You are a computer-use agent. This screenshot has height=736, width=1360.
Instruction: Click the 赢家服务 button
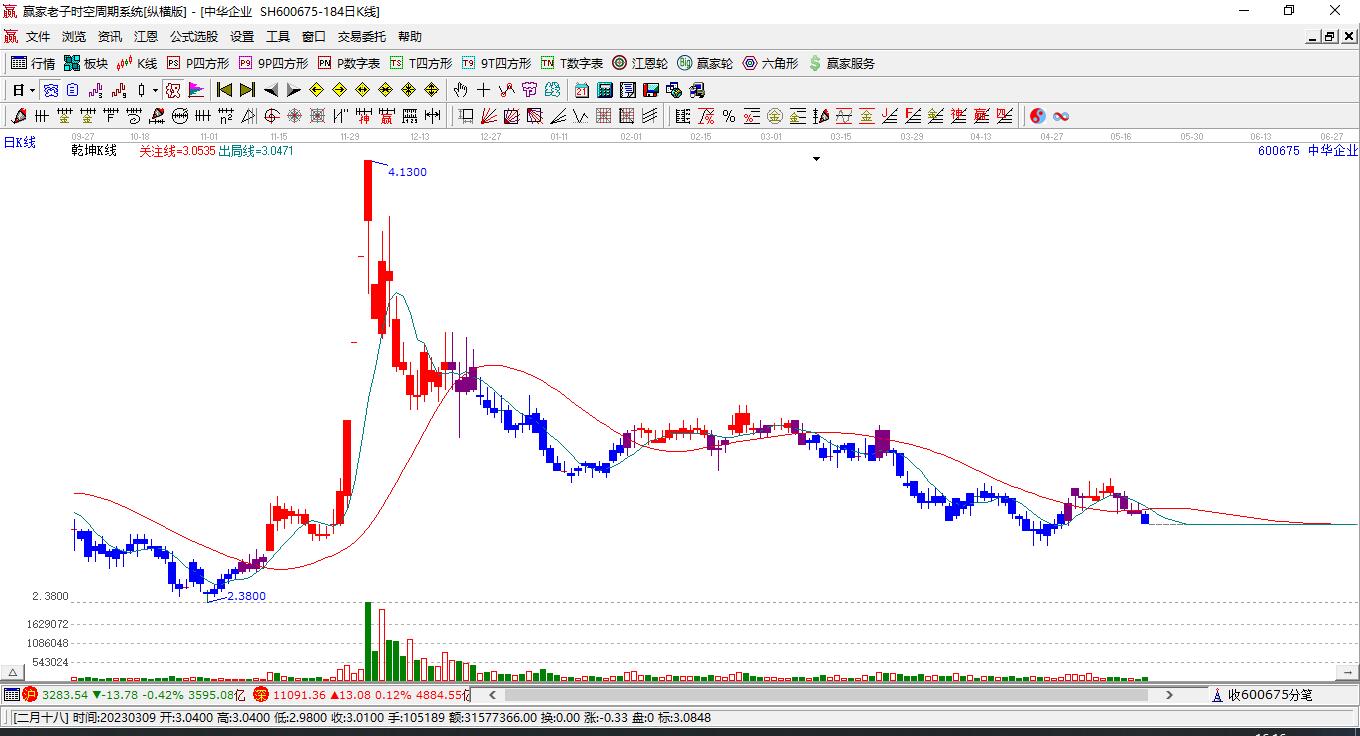coord(841,63)
